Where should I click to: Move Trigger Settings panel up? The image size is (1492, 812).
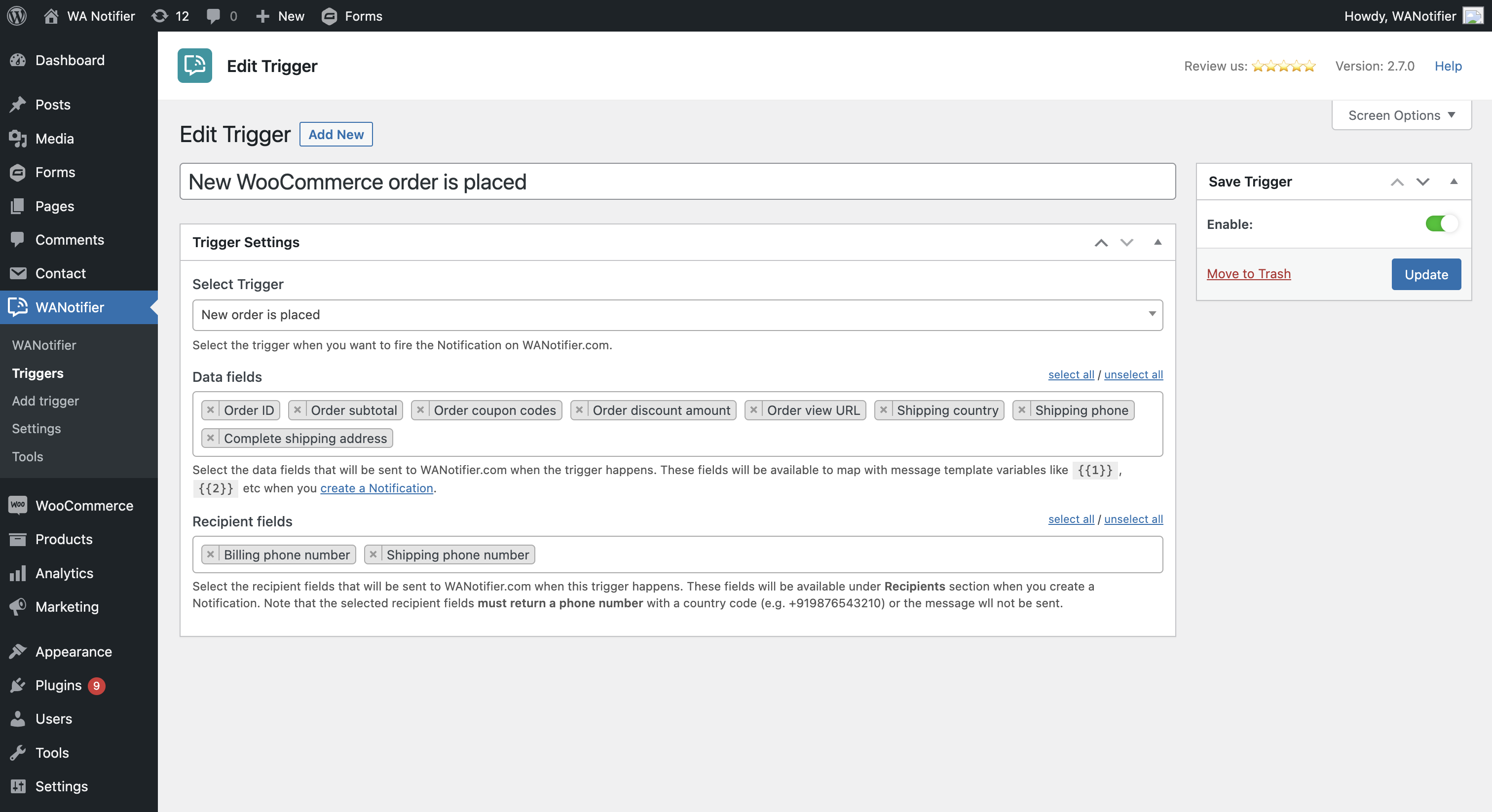[x=1101, y=242]
